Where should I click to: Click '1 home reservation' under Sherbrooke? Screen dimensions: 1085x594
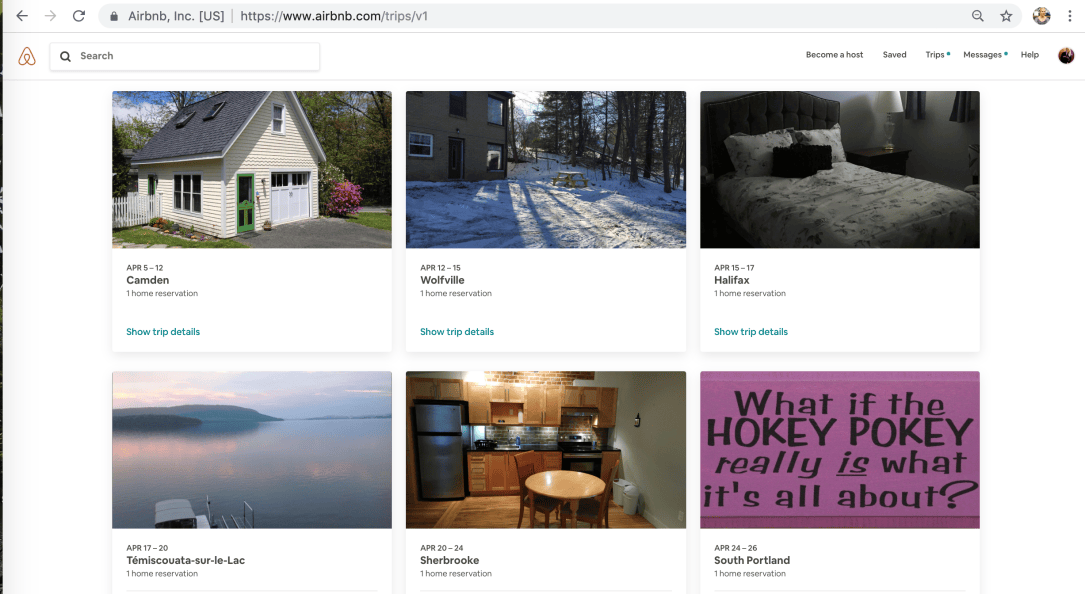(x=456, y=574)
